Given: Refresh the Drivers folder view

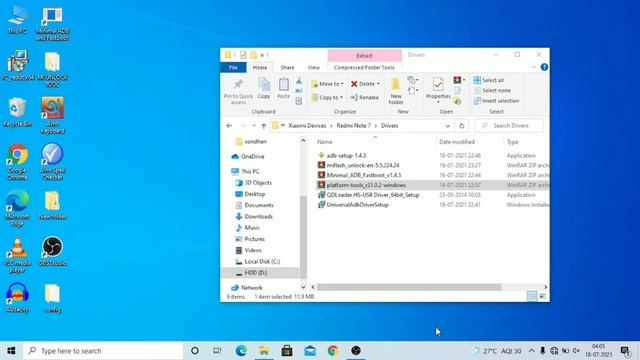Looking at the screenshot, I should pyautogui.click(x=462, y=126).
